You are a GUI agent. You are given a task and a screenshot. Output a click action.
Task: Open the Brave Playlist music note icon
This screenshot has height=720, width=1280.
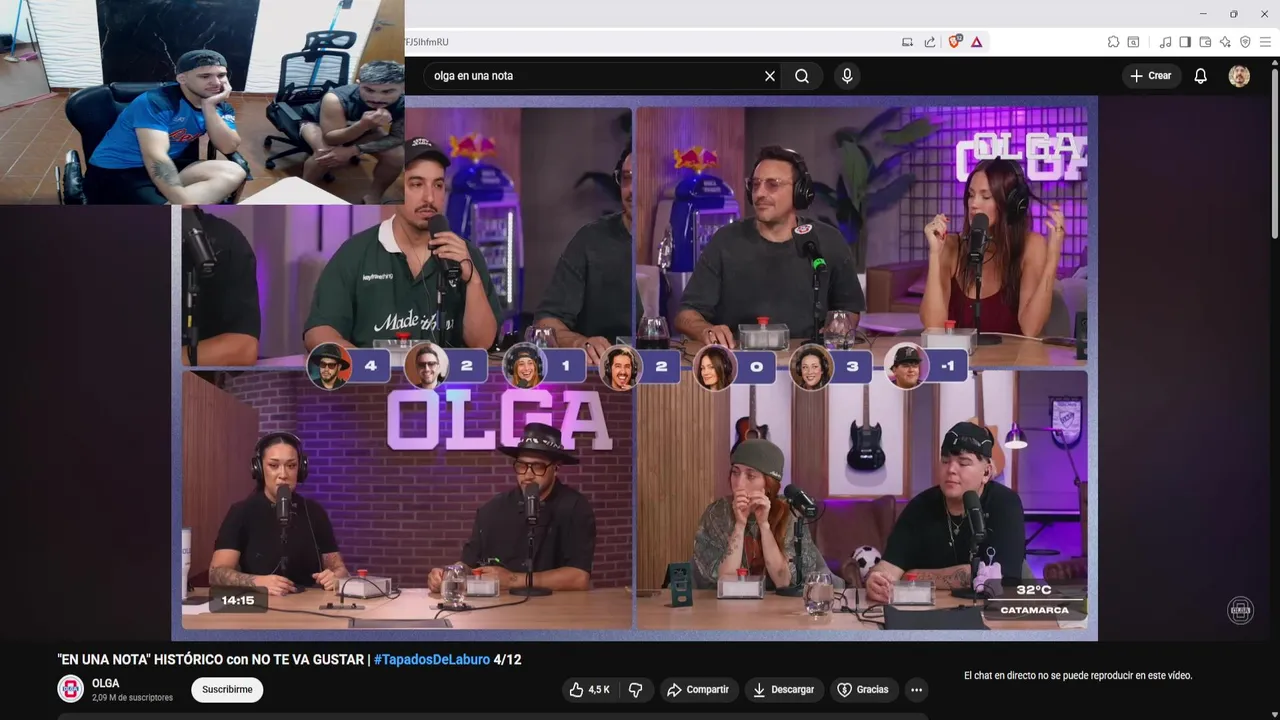point(1165,42)
